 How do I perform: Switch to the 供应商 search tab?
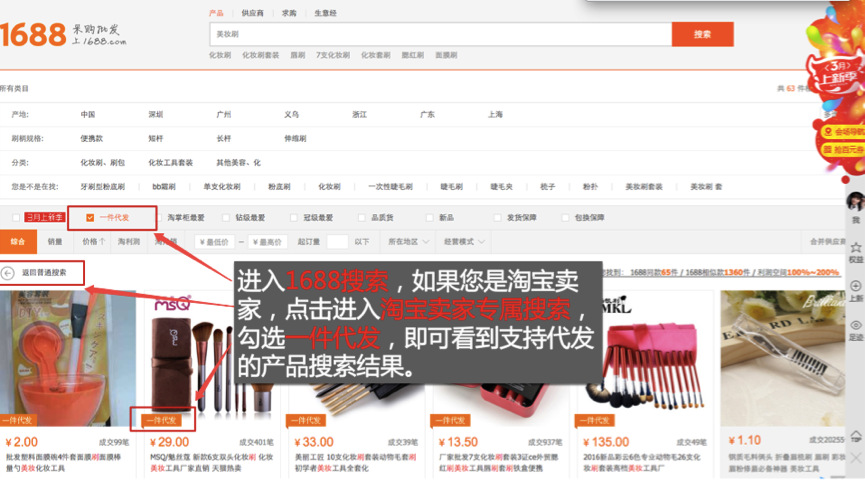(251, 13)
